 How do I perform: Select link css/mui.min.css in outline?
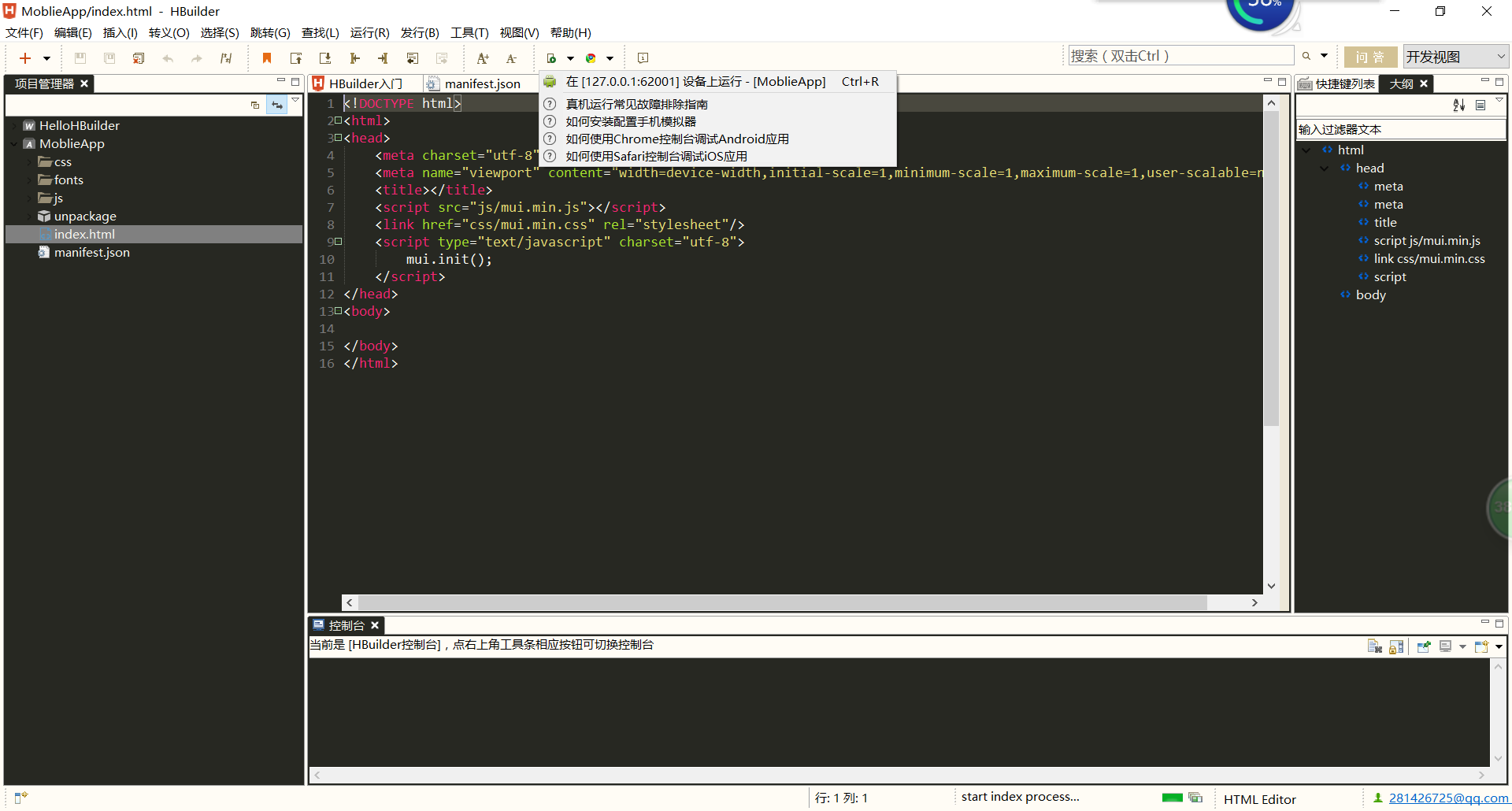tap(1429, 258)
